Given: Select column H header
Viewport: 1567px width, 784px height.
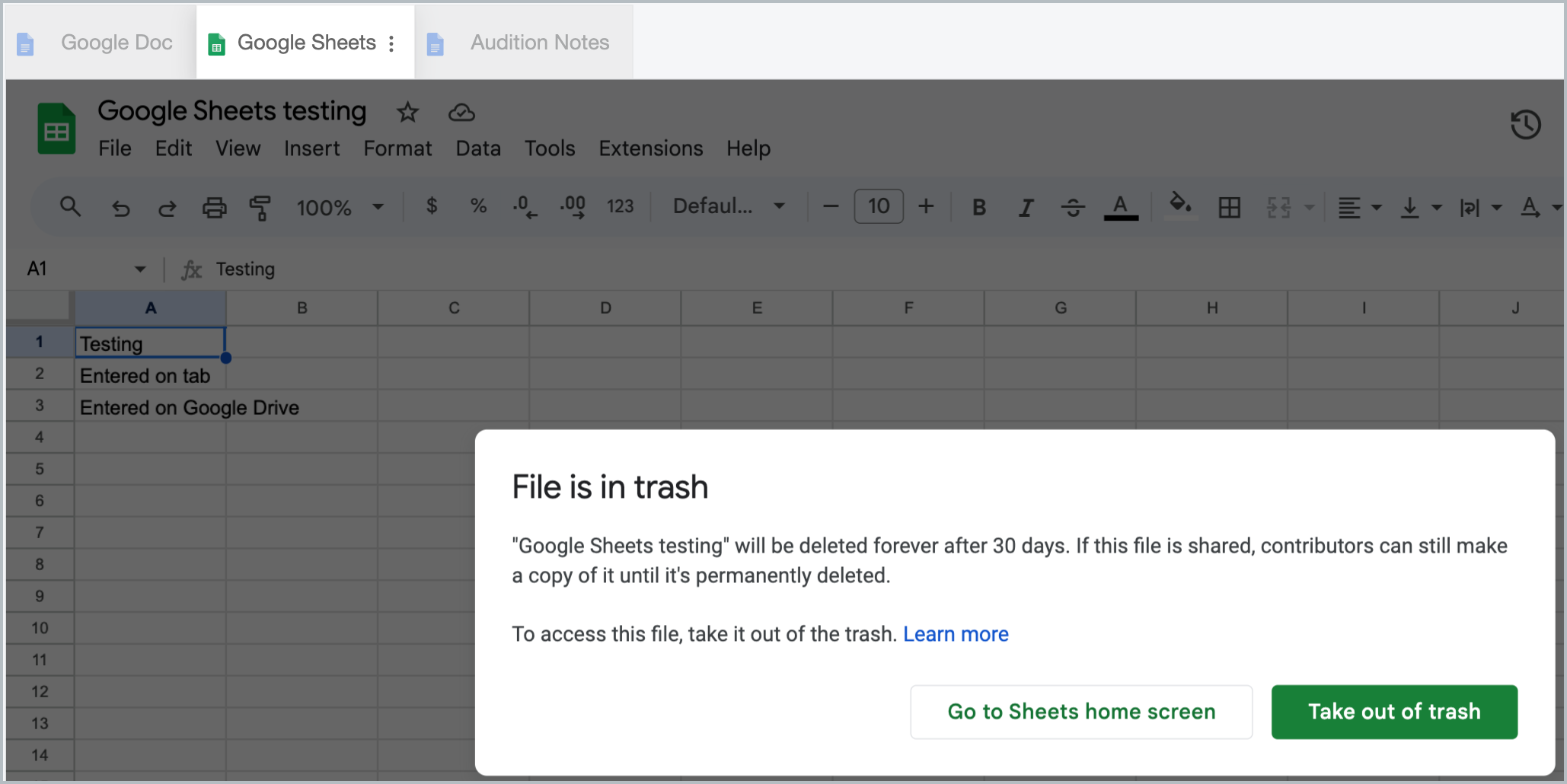Looking at the screenshot, I should point(1212,308).
